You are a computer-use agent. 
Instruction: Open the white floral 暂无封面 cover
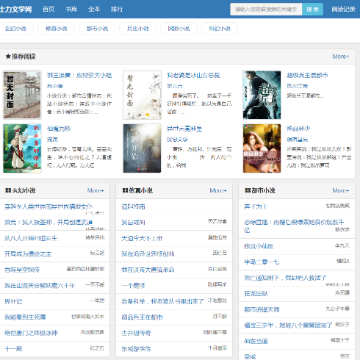coord(142,95)
